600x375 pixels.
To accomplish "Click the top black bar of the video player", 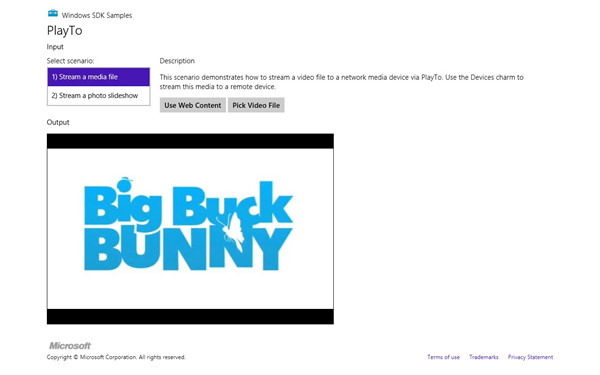I will click(x=190, y=141).
